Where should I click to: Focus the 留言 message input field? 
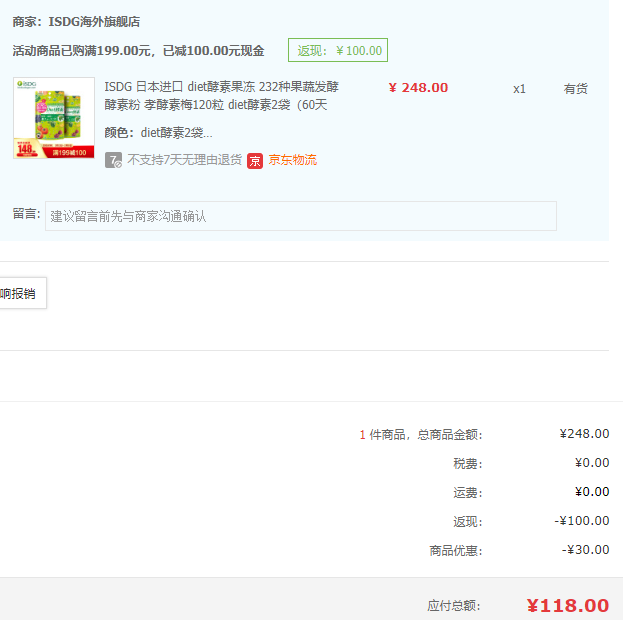click(301, 216)
